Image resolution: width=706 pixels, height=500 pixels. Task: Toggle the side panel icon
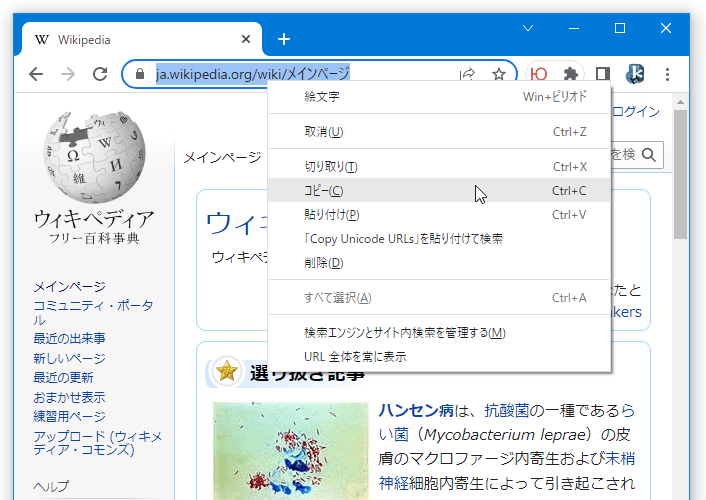pyautogui.click(x=602, y=74)
